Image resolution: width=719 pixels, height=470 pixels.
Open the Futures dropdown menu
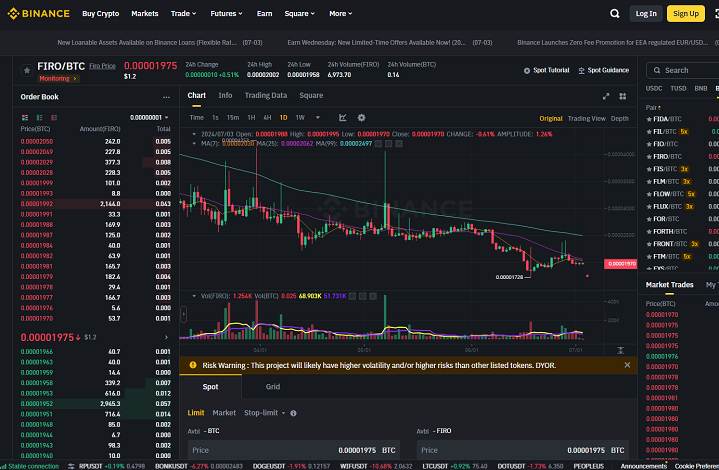click(x=227, y=14)
